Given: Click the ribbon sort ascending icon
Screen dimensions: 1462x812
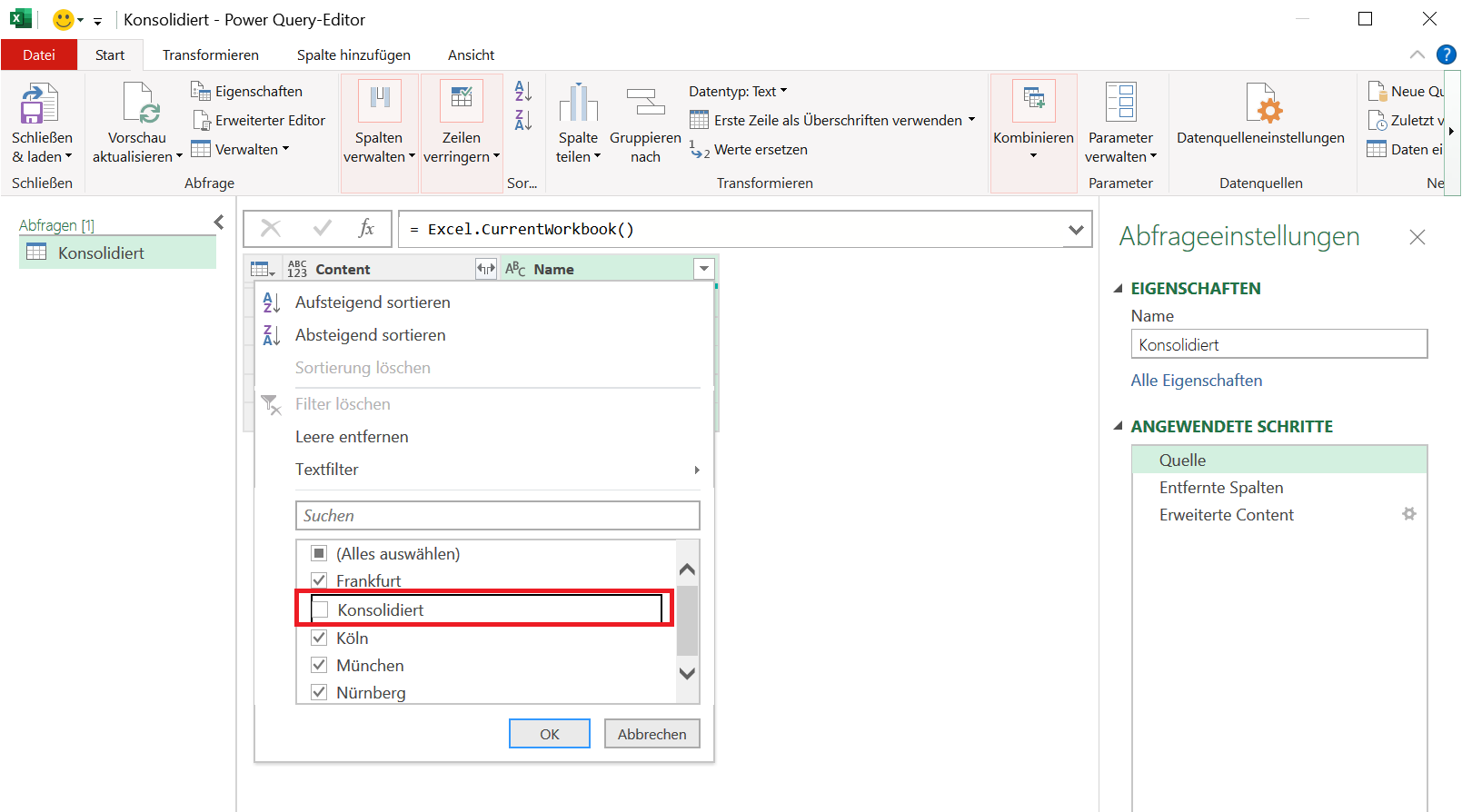Looking at the screenshot, I should tap(523, 91).
